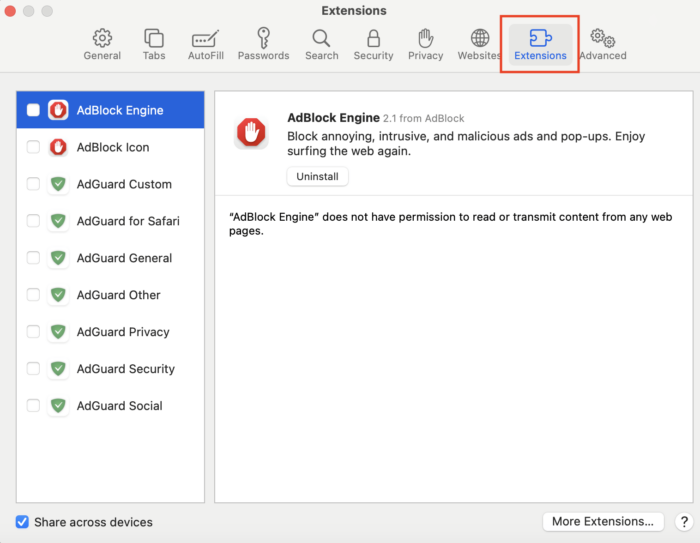Image resolution: width=700 pixels, height=543 pixels.
Task: Select the AdGuard Security row text
Action: coord(126,368)
